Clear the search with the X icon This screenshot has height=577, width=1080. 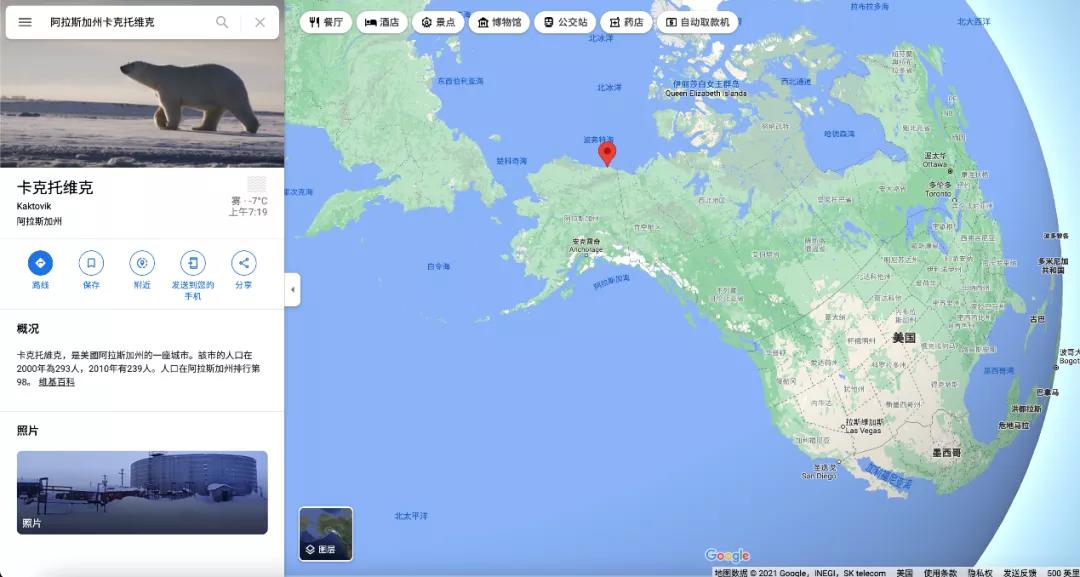260,22
